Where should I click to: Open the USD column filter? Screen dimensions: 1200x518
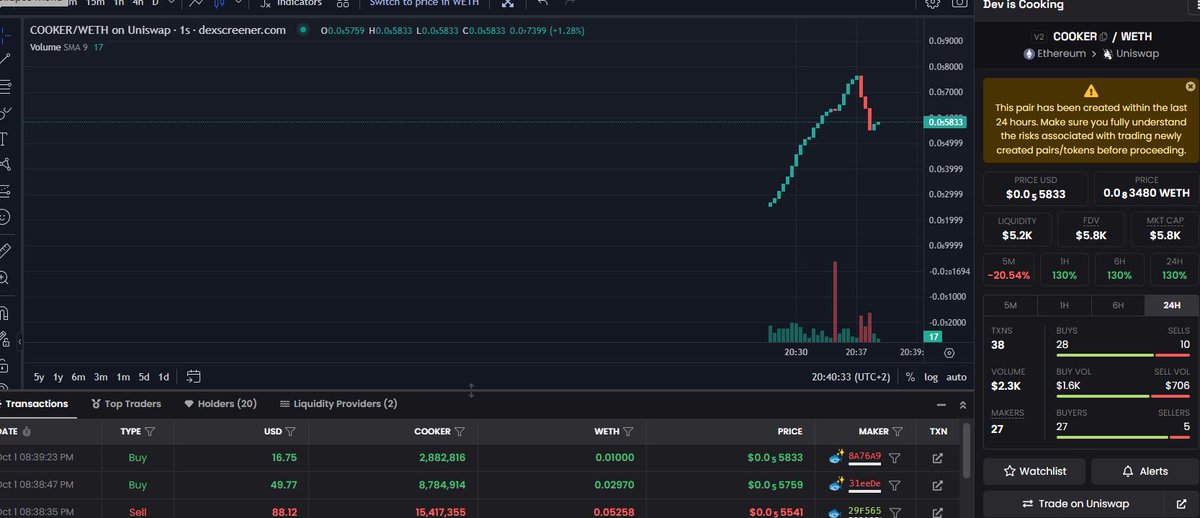coord(290,432)
